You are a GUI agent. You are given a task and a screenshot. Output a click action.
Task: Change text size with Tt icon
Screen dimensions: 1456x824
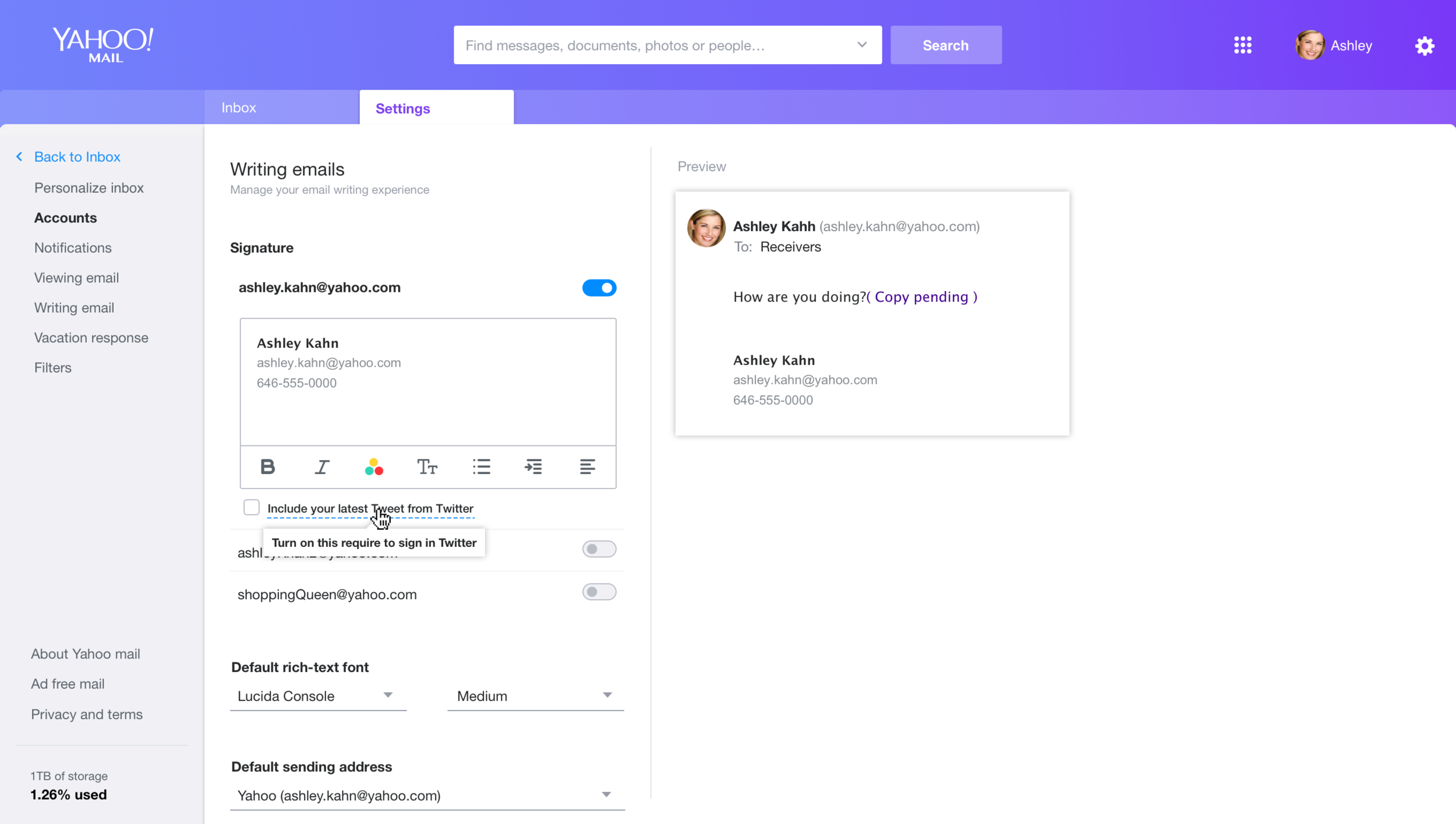coord(427,466)
